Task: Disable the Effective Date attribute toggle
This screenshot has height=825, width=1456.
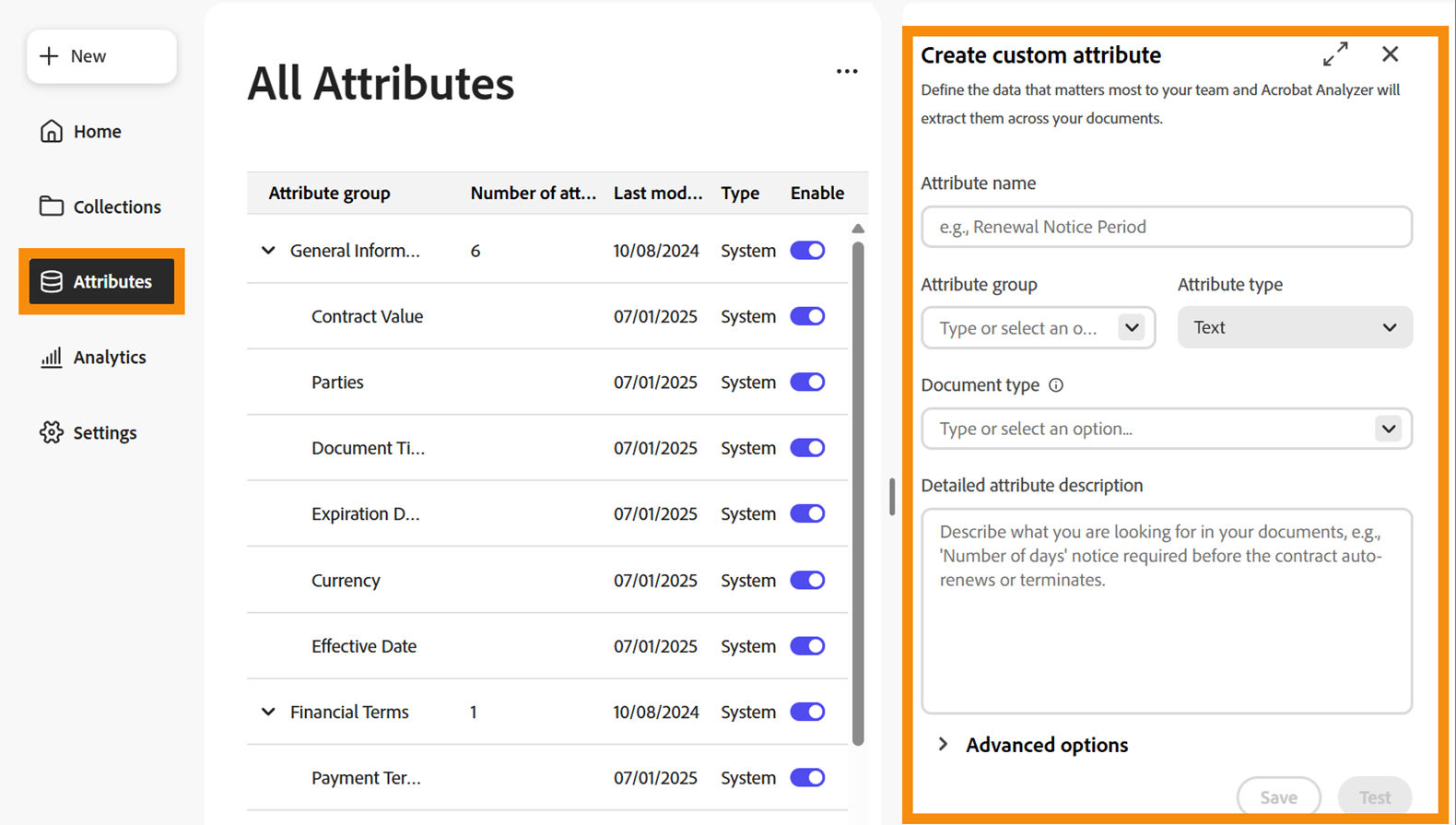Action: 807,646
